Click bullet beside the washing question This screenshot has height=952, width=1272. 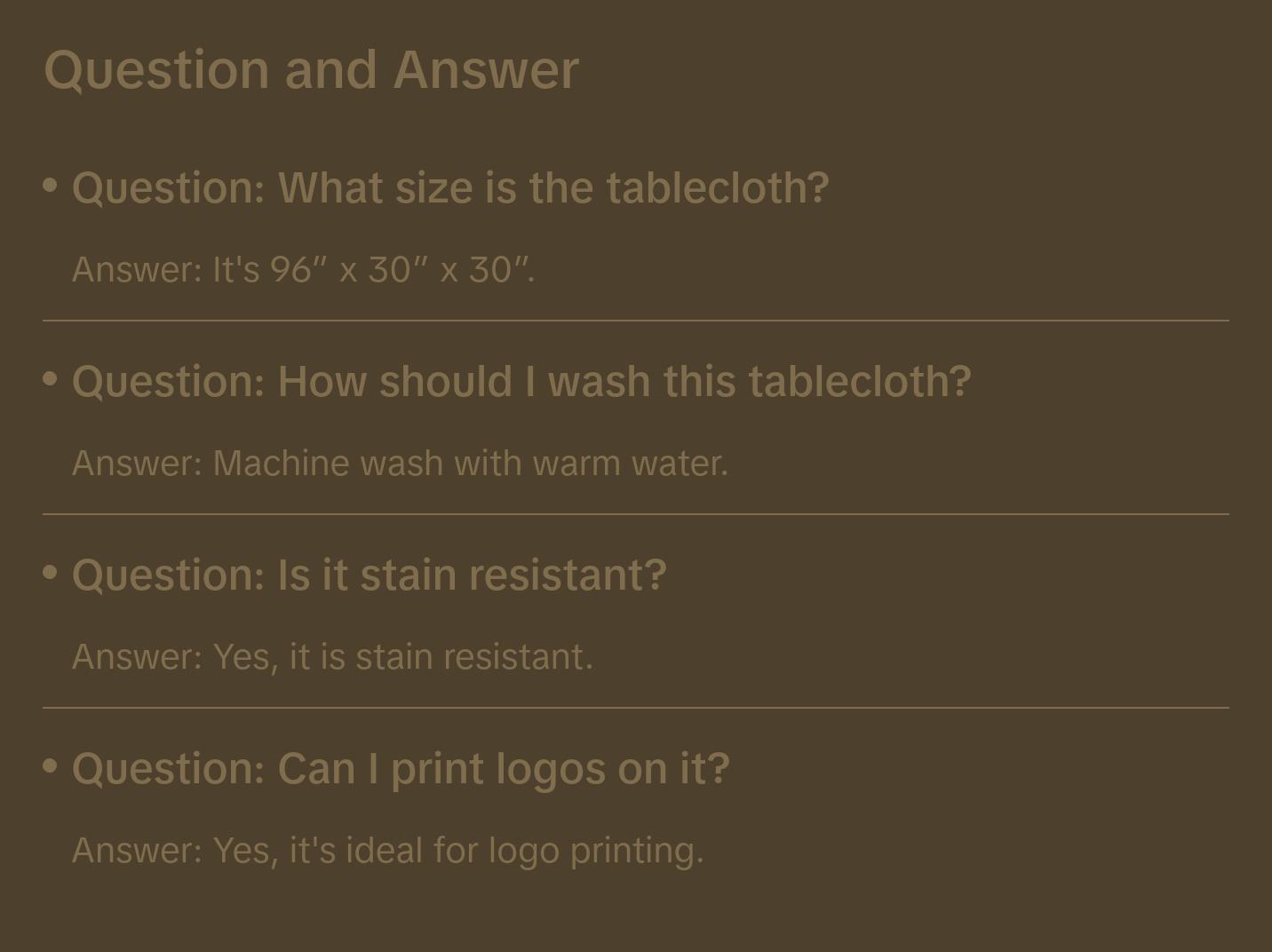51,379
